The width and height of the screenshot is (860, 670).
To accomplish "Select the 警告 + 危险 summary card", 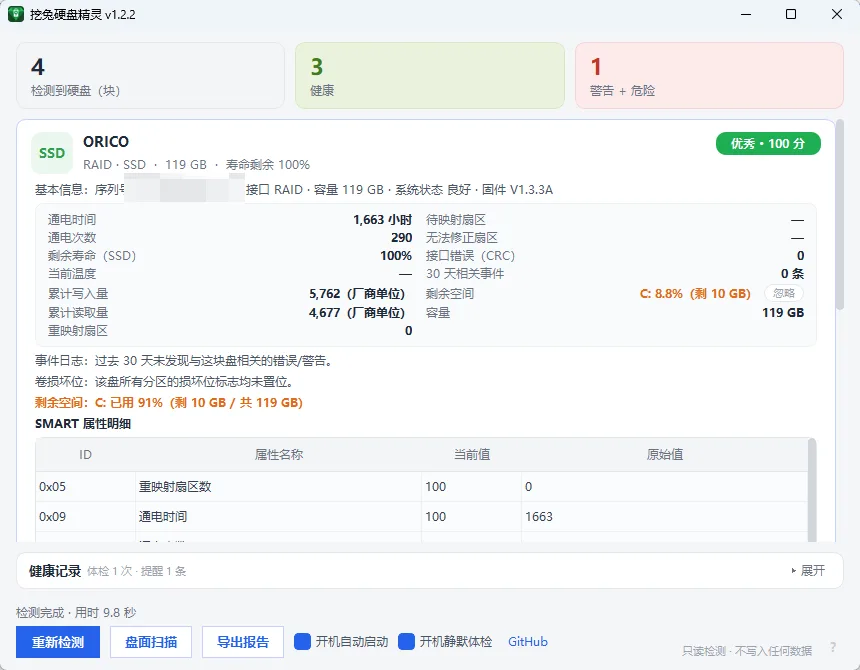I will click(709, 76).
